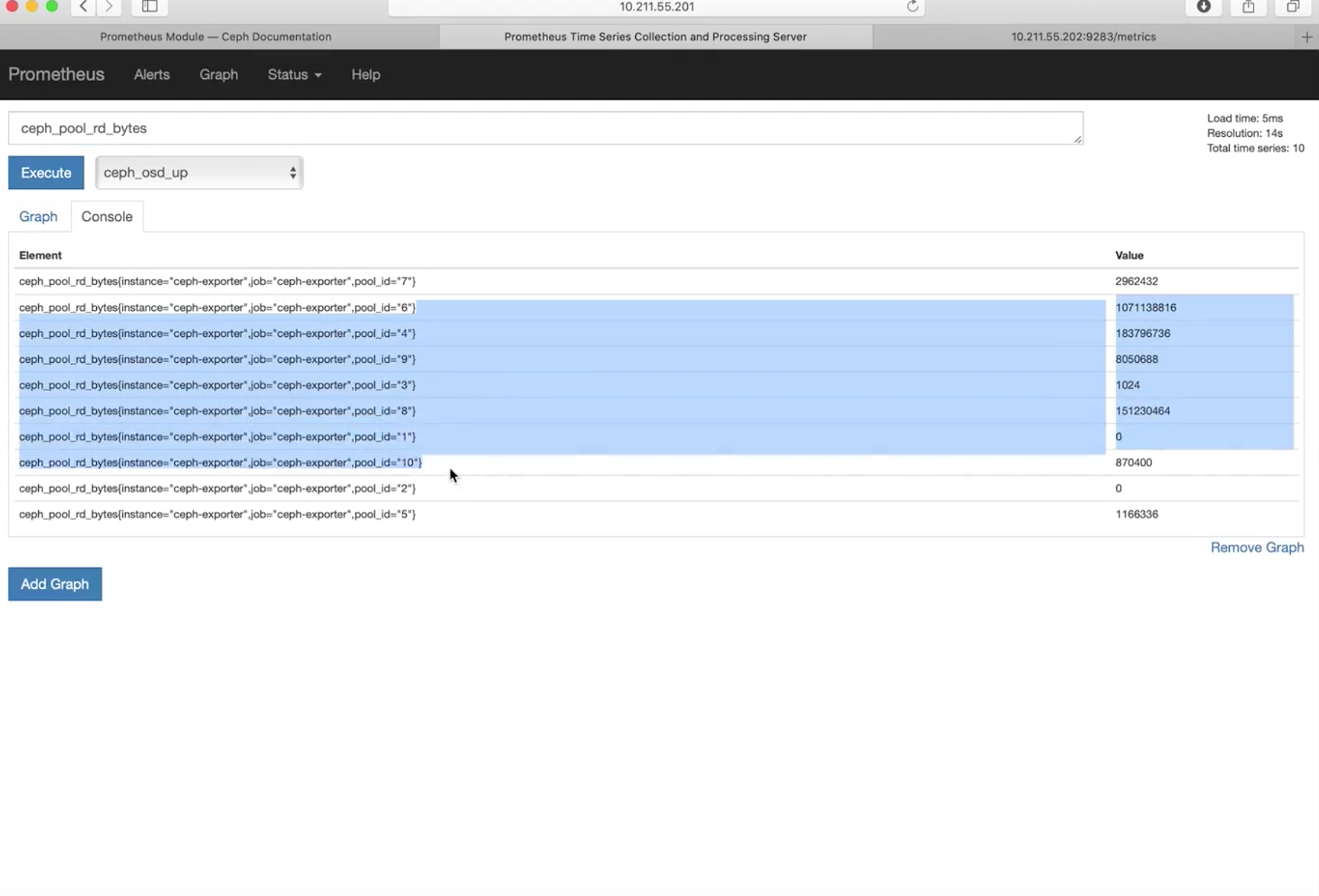Expand the Status dropdown menu
Image resolution: width=1319 pixels, height=896 pixels.
294,75
